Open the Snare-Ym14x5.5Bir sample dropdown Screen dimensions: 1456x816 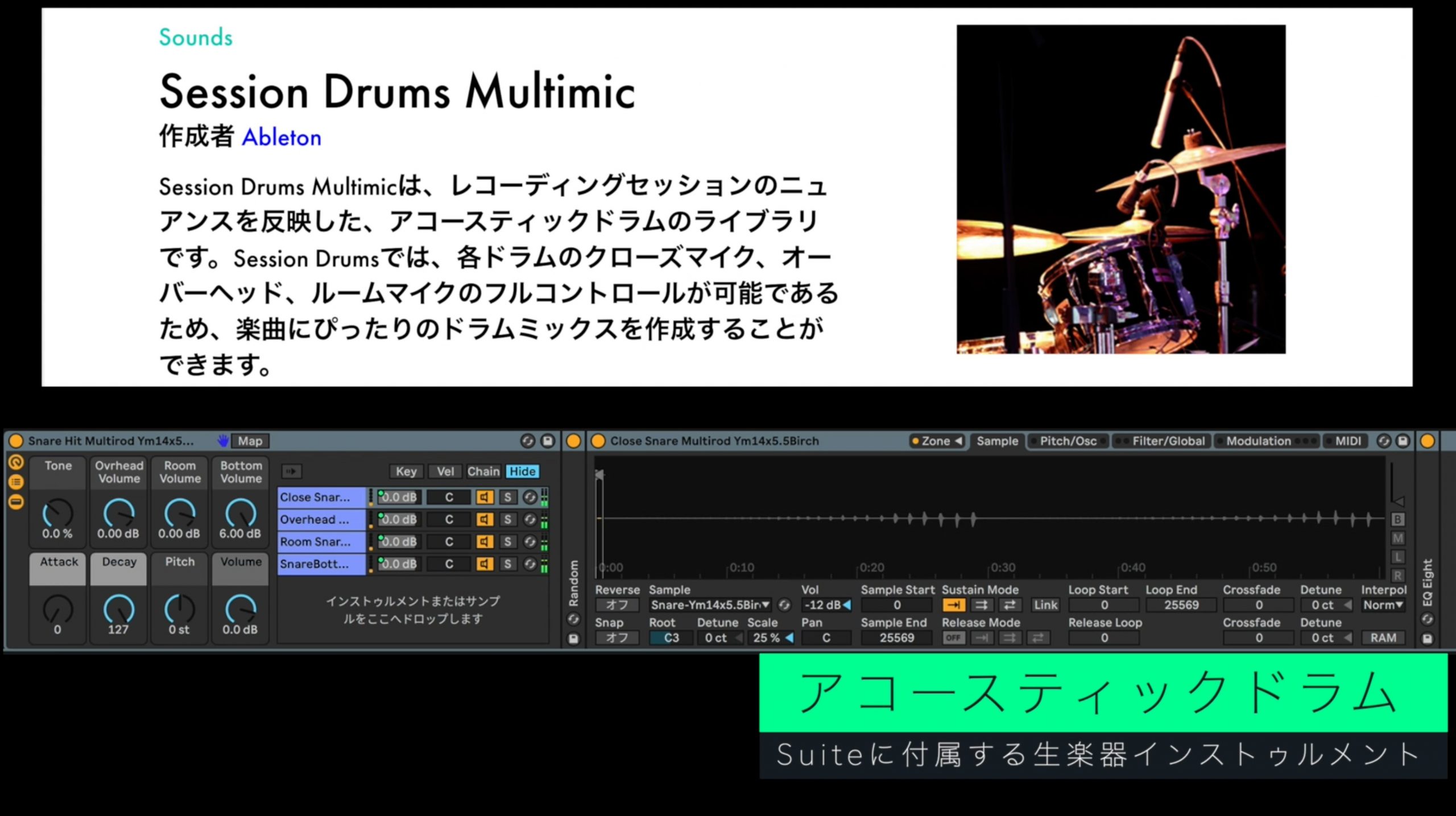click(x=710, y=605)
